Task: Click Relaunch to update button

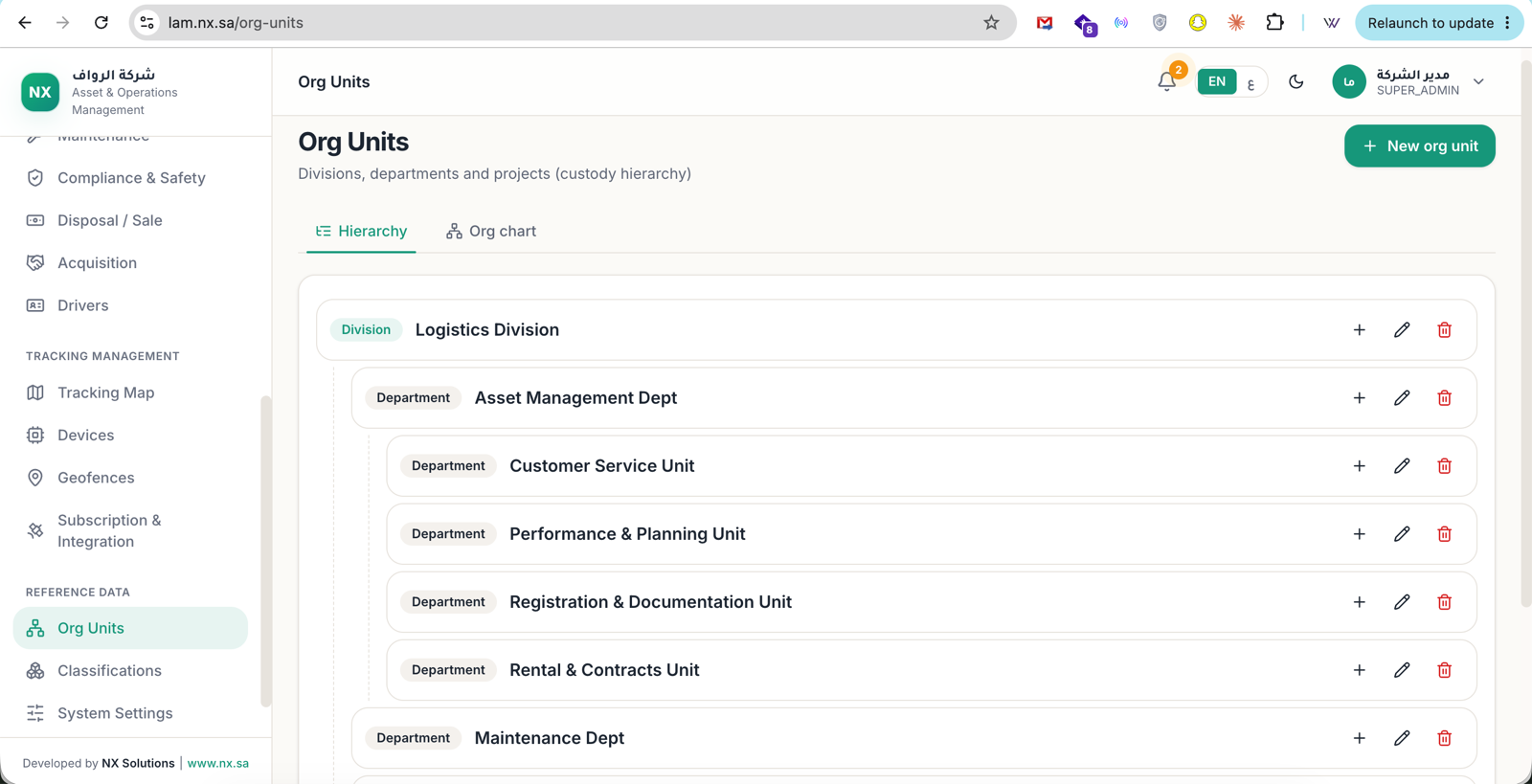Action: [x=1439, y=23]
